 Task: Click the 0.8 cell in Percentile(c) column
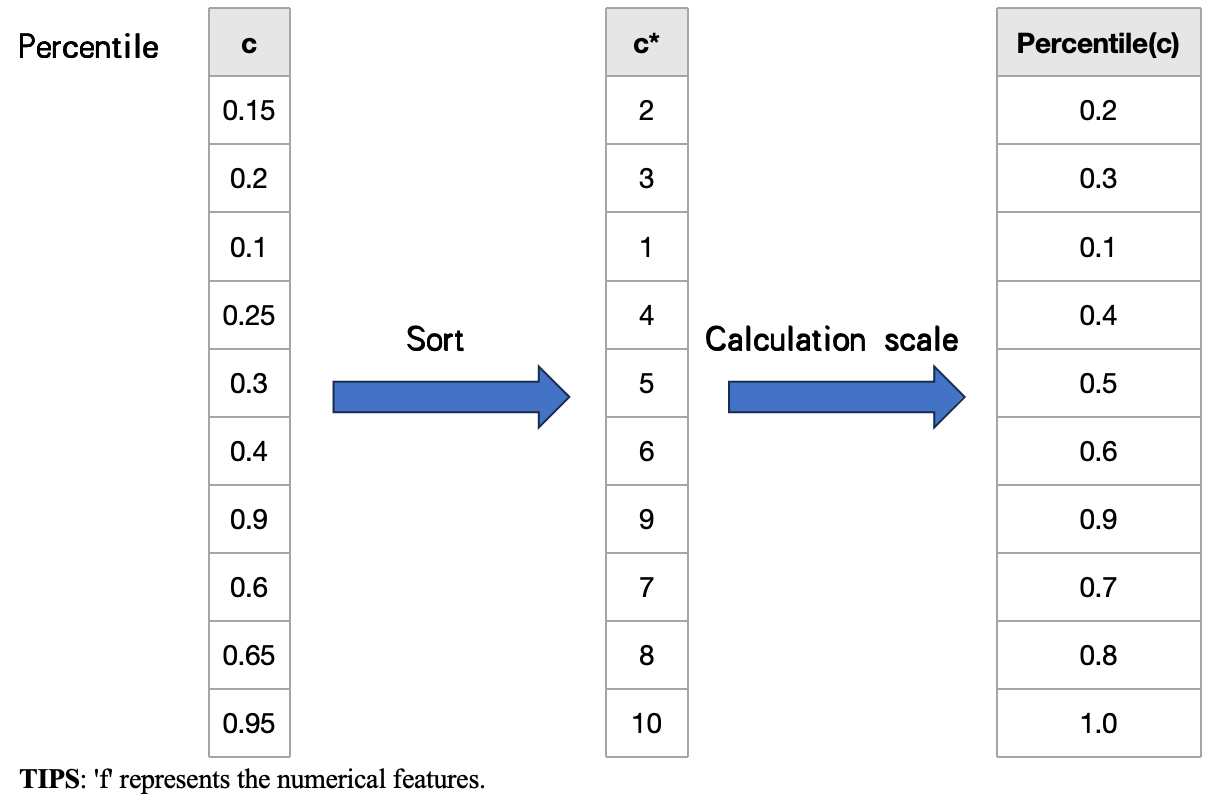(x=1098, y=655)
